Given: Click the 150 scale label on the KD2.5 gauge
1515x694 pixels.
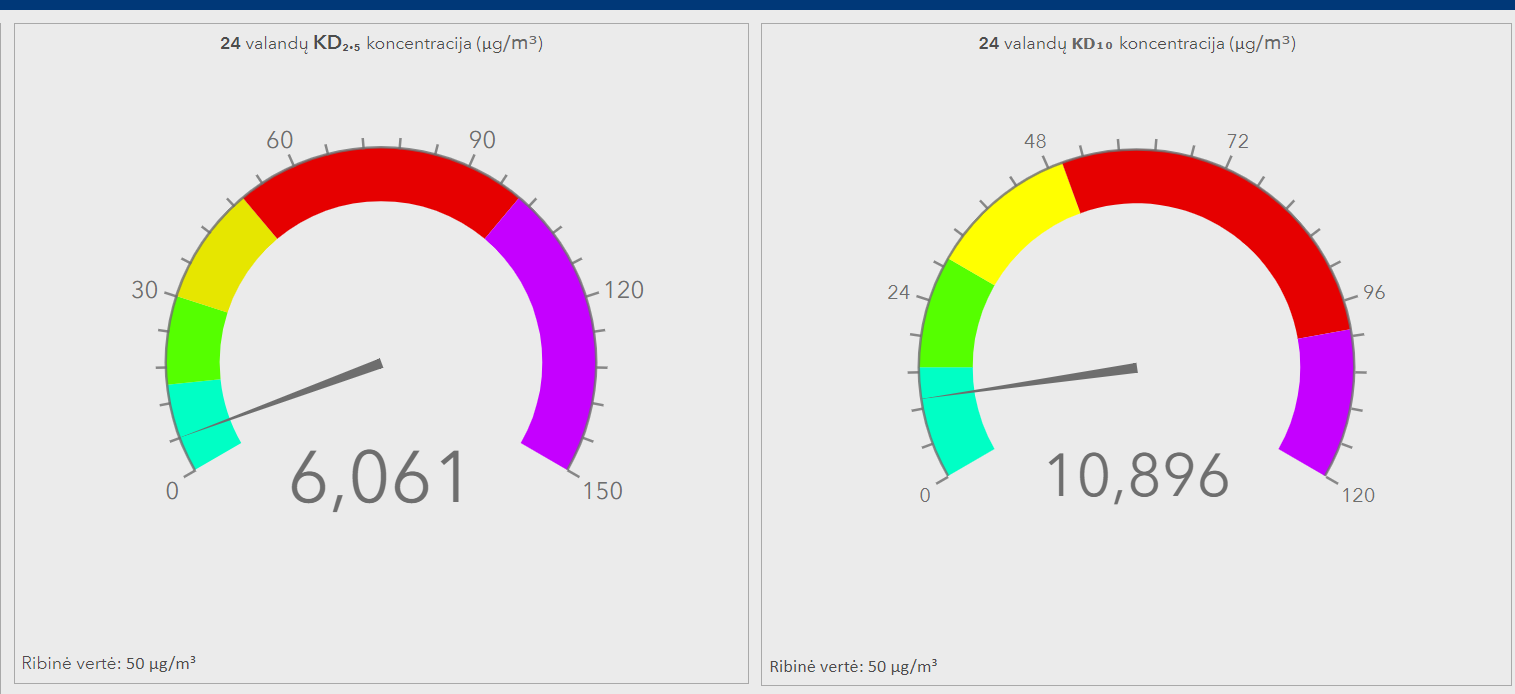Looking at the screenshot, I should [603, 491].
